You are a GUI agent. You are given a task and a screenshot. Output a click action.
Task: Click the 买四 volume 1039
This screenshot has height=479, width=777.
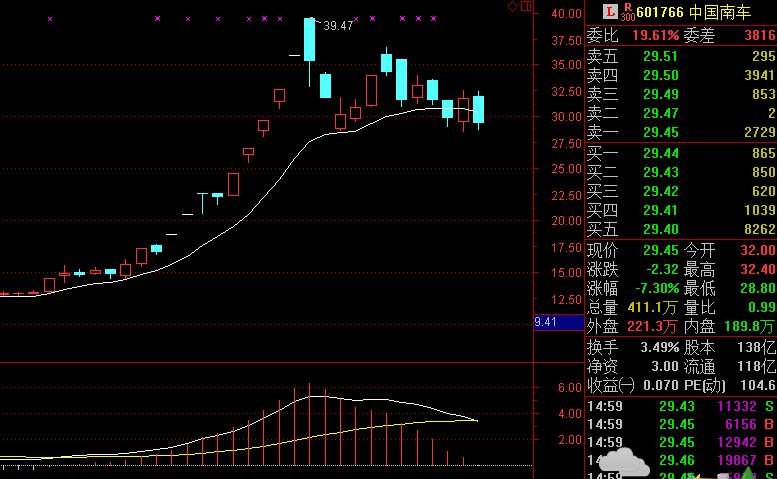760,210
